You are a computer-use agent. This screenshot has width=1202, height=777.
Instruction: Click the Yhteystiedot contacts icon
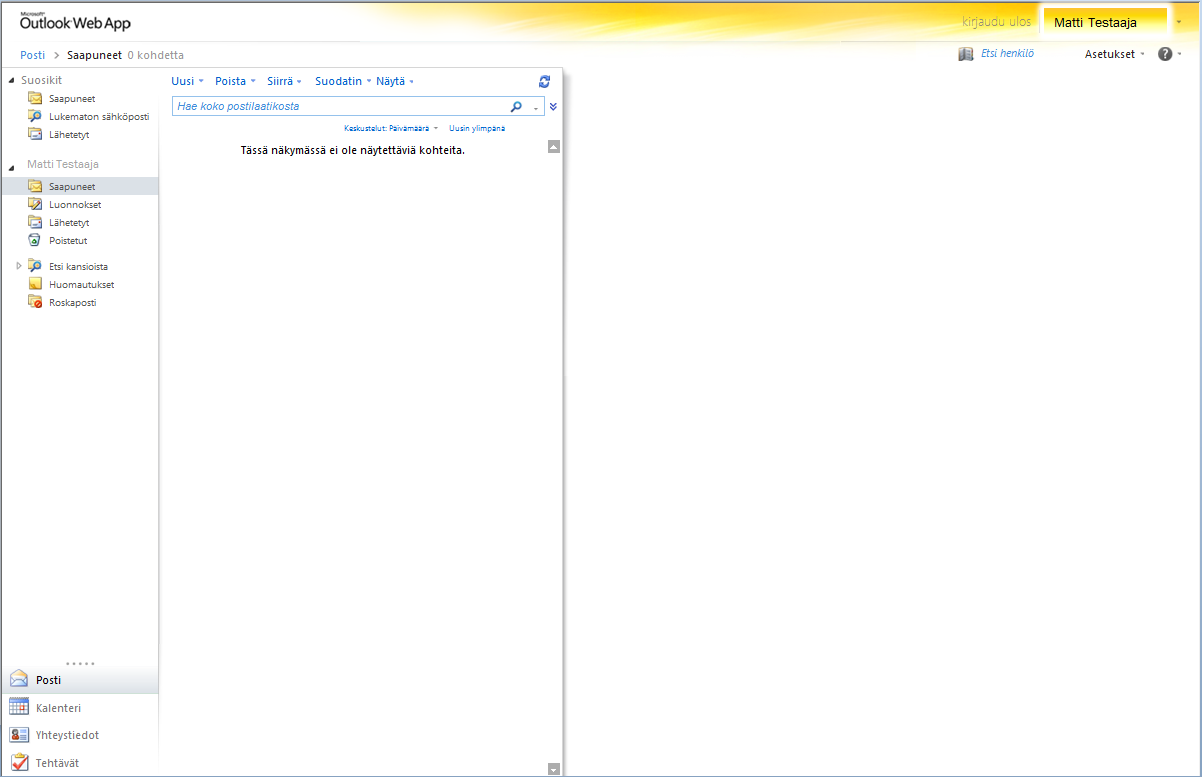[19, 735]
